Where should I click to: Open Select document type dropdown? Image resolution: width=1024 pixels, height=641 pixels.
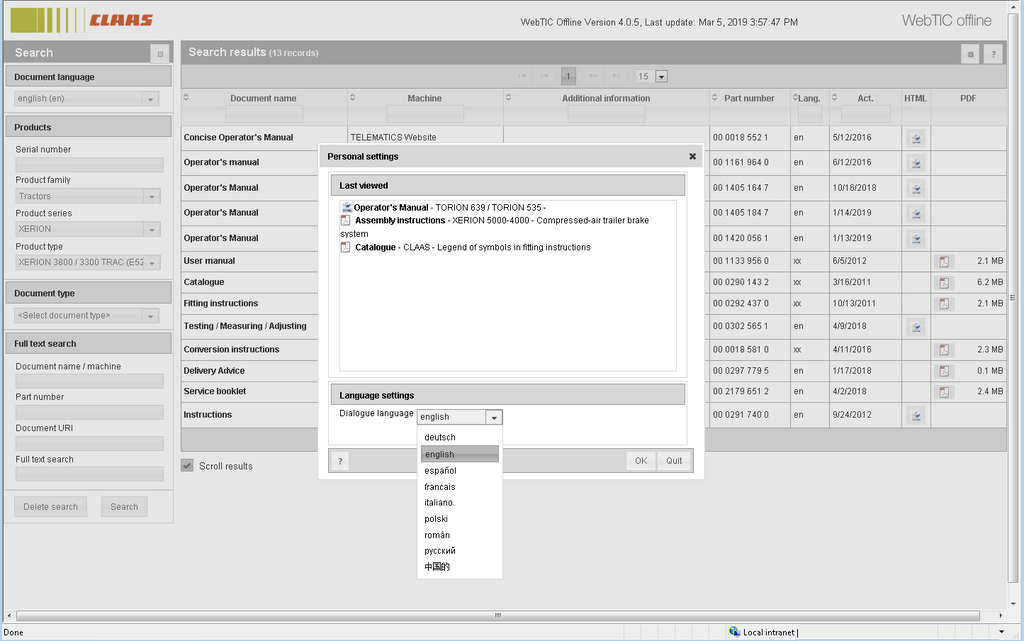point(151,316)
